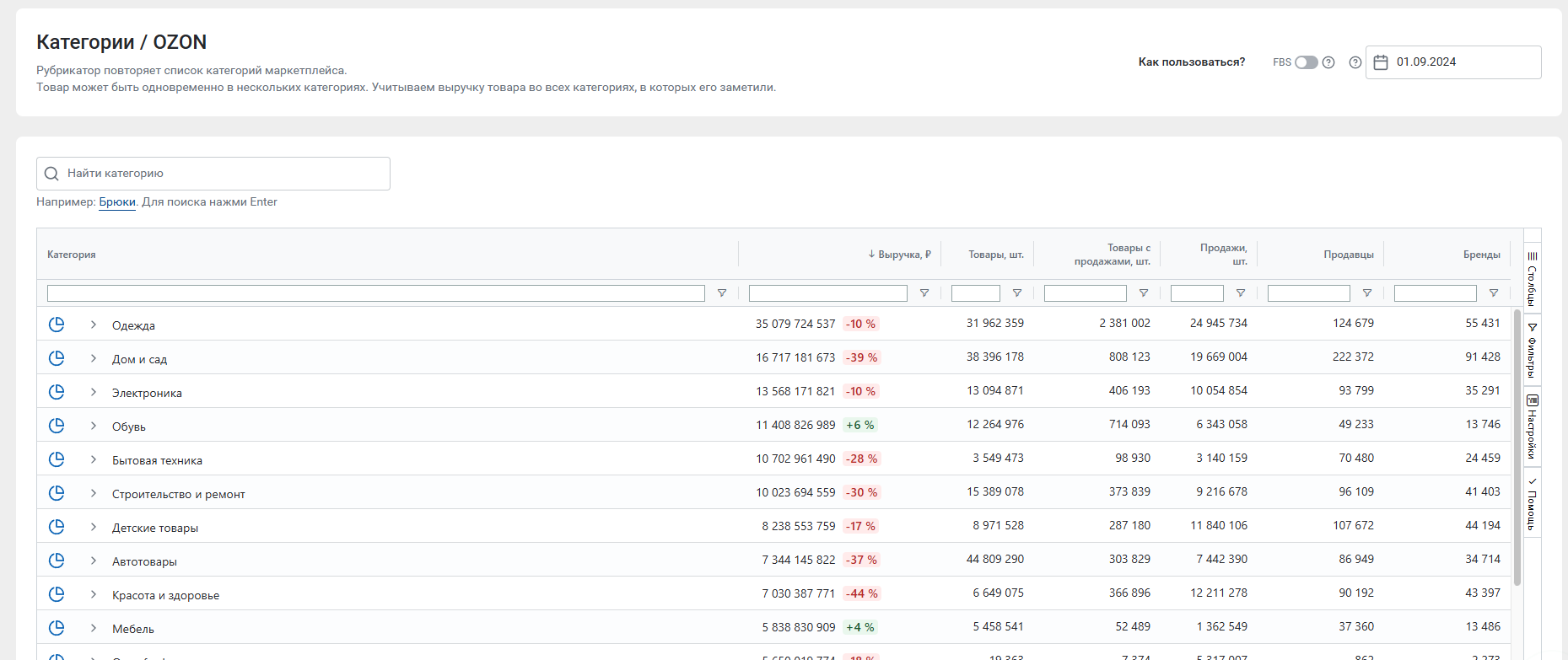This screenshot has height=660, width=1568.
Task: Expand the Одежда category
Action: pyautogui.click(x=94, y=325)
